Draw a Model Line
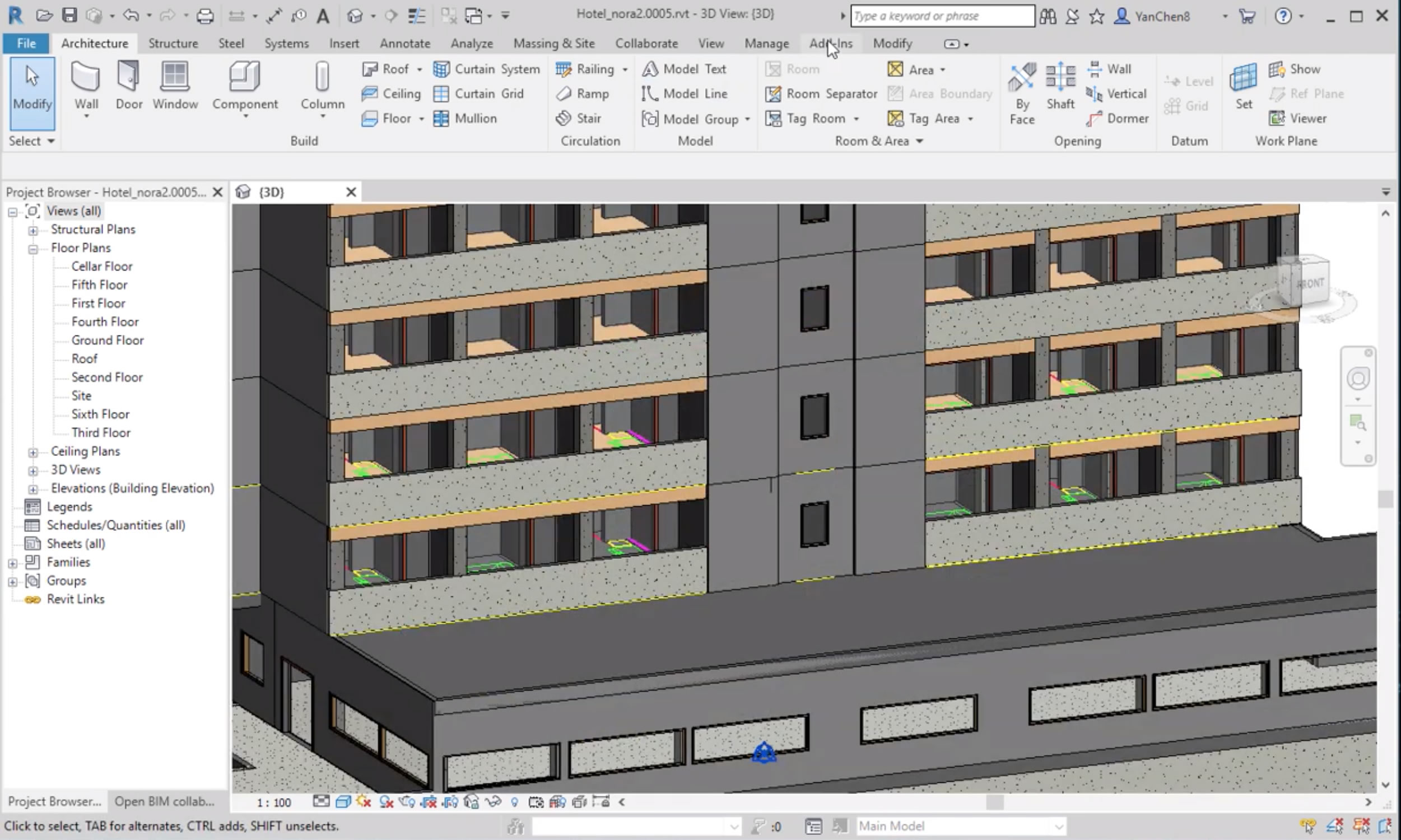 point(685,94)
